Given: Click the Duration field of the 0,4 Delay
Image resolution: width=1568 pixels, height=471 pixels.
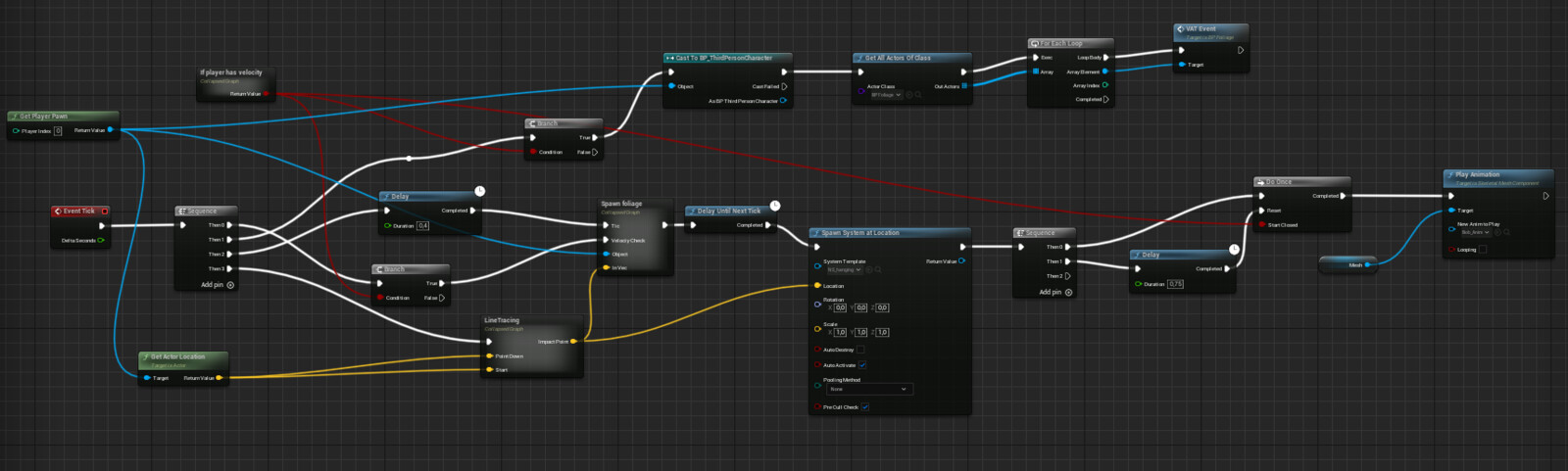Looking at the screenshot, I should (423, 225).
